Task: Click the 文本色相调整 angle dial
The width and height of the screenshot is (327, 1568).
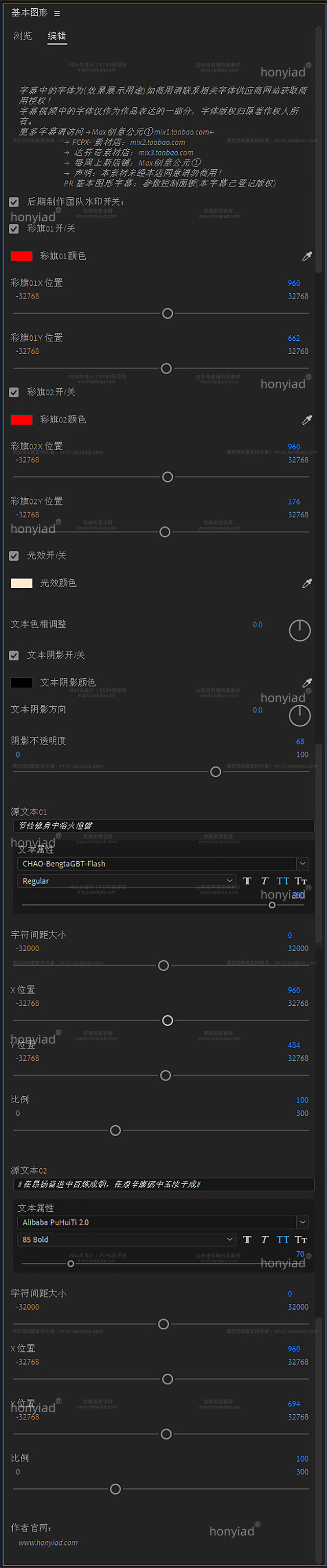Action: [299, 630]
